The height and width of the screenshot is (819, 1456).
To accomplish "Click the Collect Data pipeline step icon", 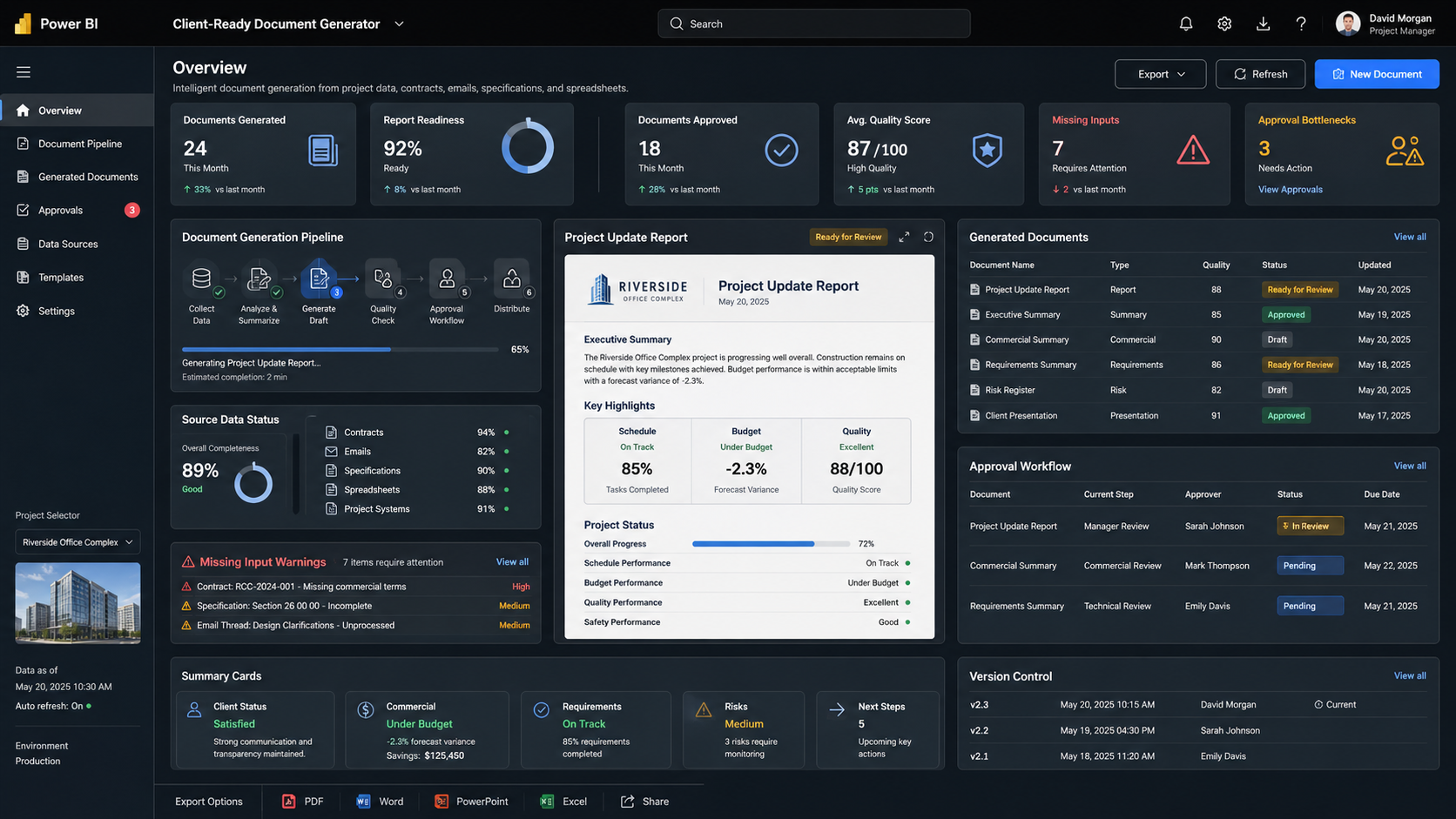I will pos(201,279).
